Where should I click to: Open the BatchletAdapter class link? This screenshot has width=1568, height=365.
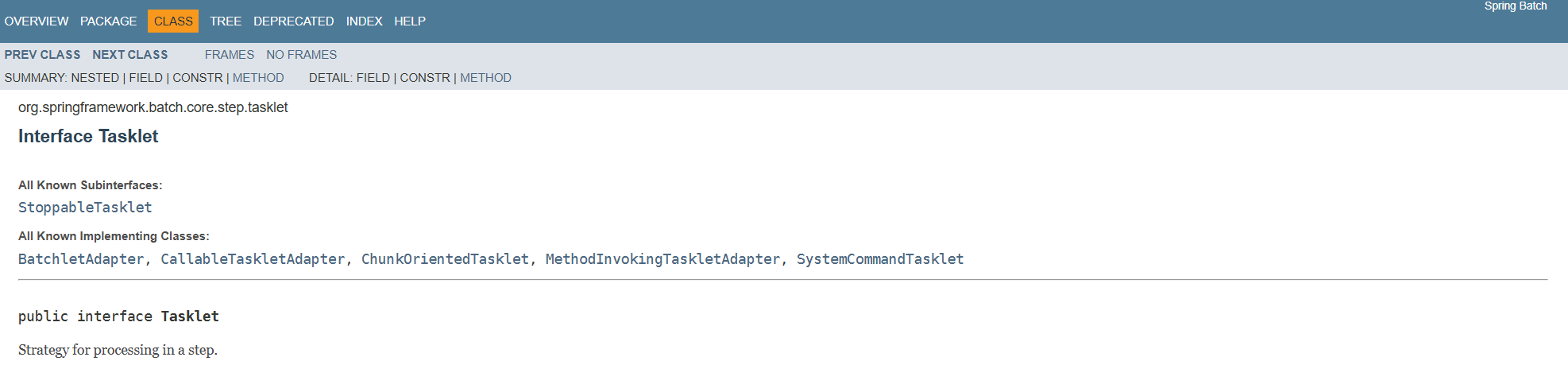coord(81,259)
